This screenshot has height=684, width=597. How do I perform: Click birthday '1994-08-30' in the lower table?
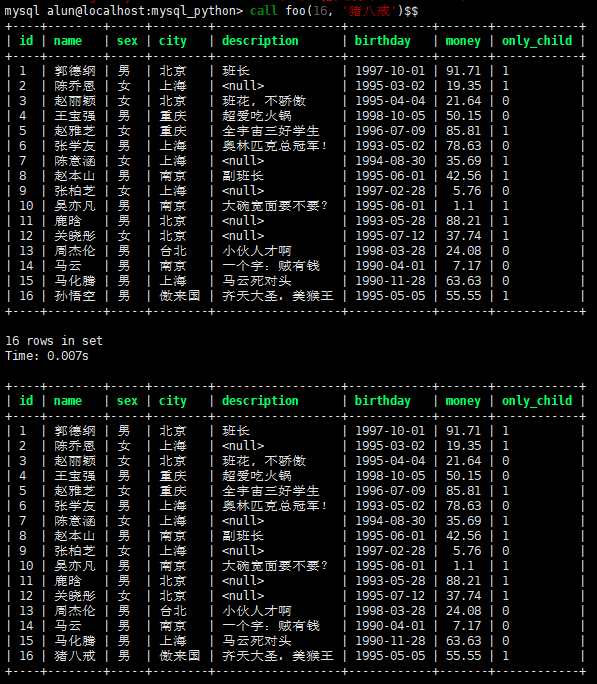[390, 521]
